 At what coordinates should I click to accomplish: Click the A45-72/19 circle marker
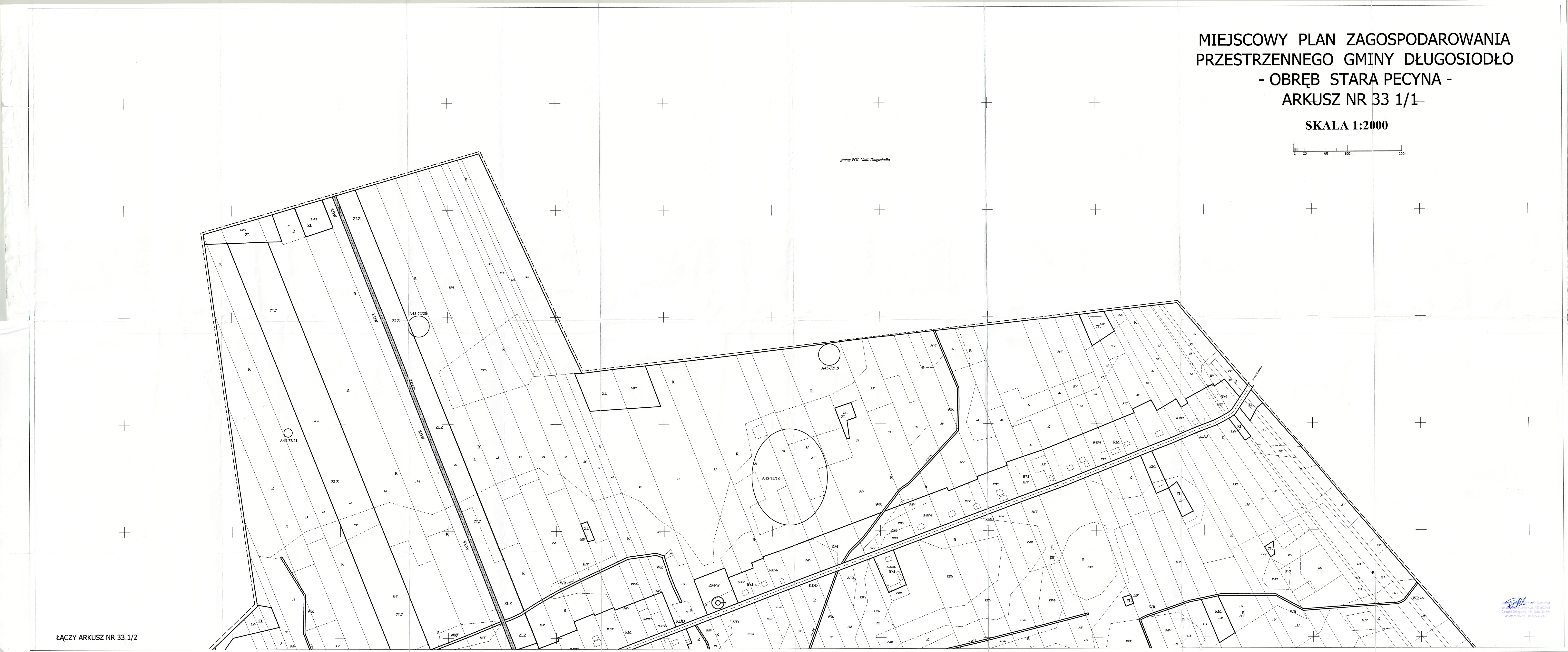[829, 354]
